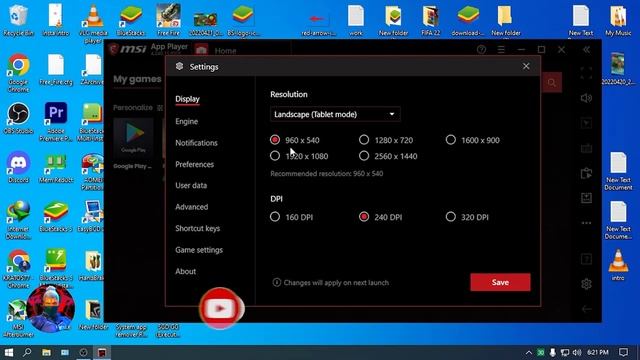
Task: Open the Advanced settings tab
Action: point(191,207)
